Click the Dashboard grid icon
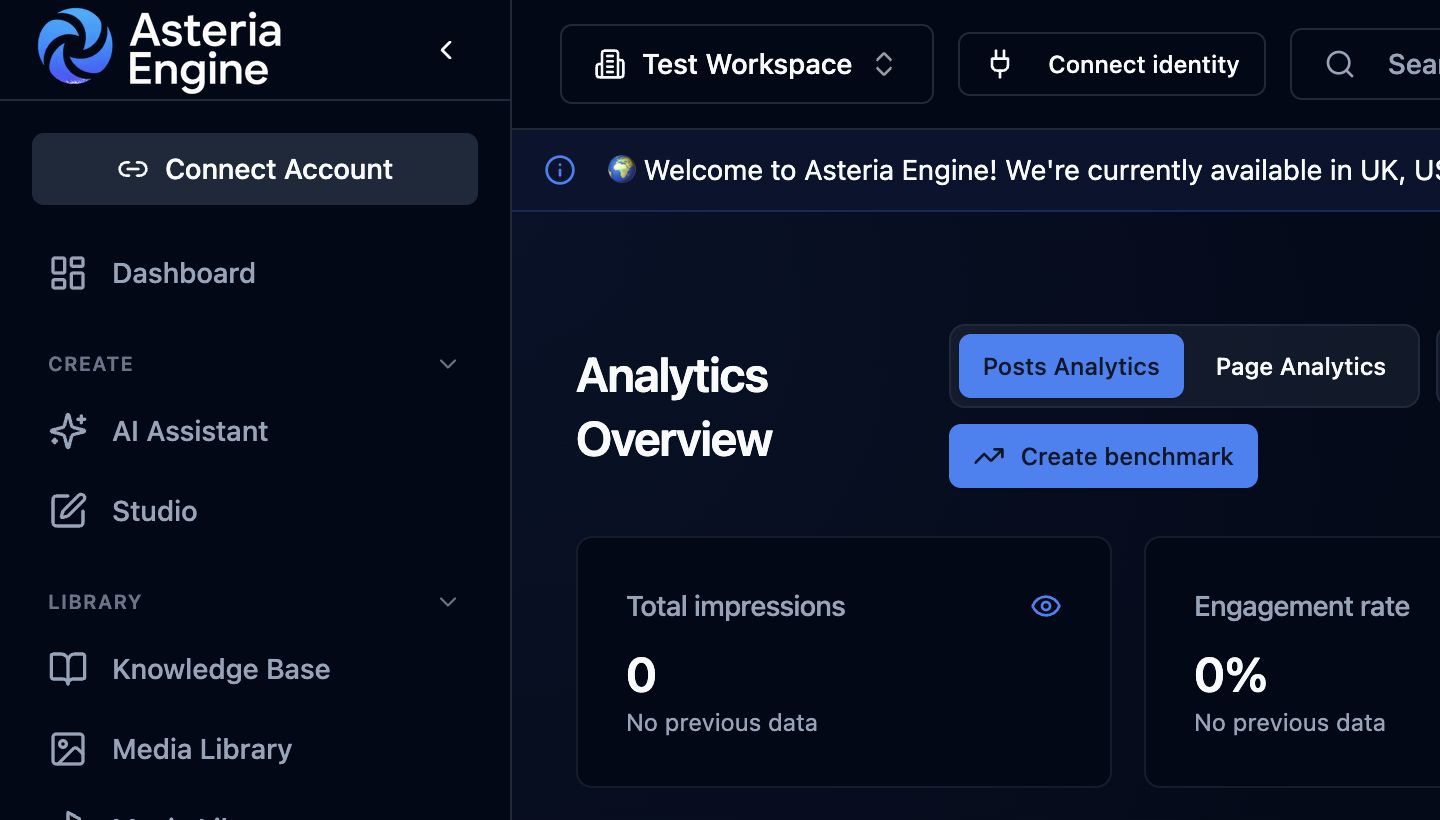Viewport: 1440px width, 820px height. (x=68, y=273)
